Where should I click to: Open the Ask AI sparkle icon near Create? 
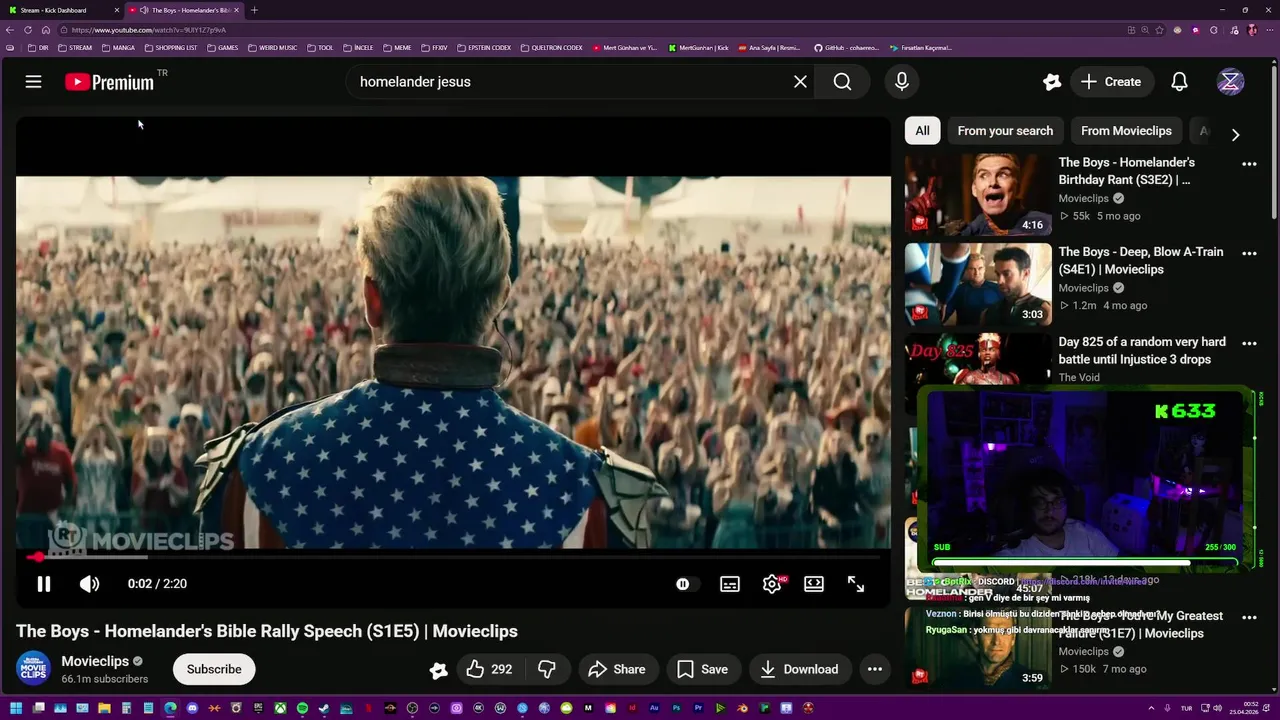pos(1052,82)
